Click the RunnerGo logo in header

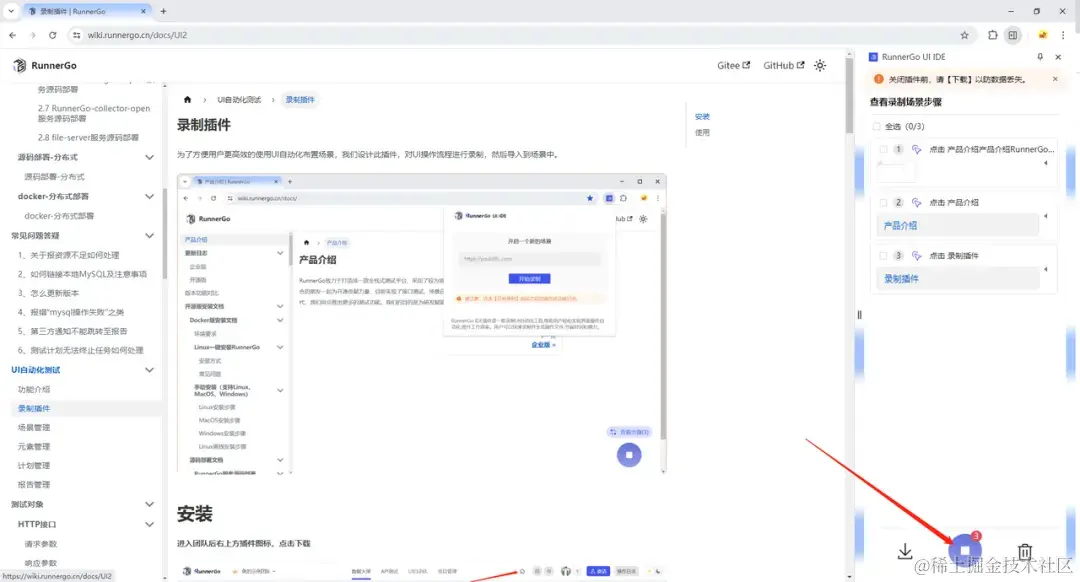pyautogui.click(x=45, y=65)
